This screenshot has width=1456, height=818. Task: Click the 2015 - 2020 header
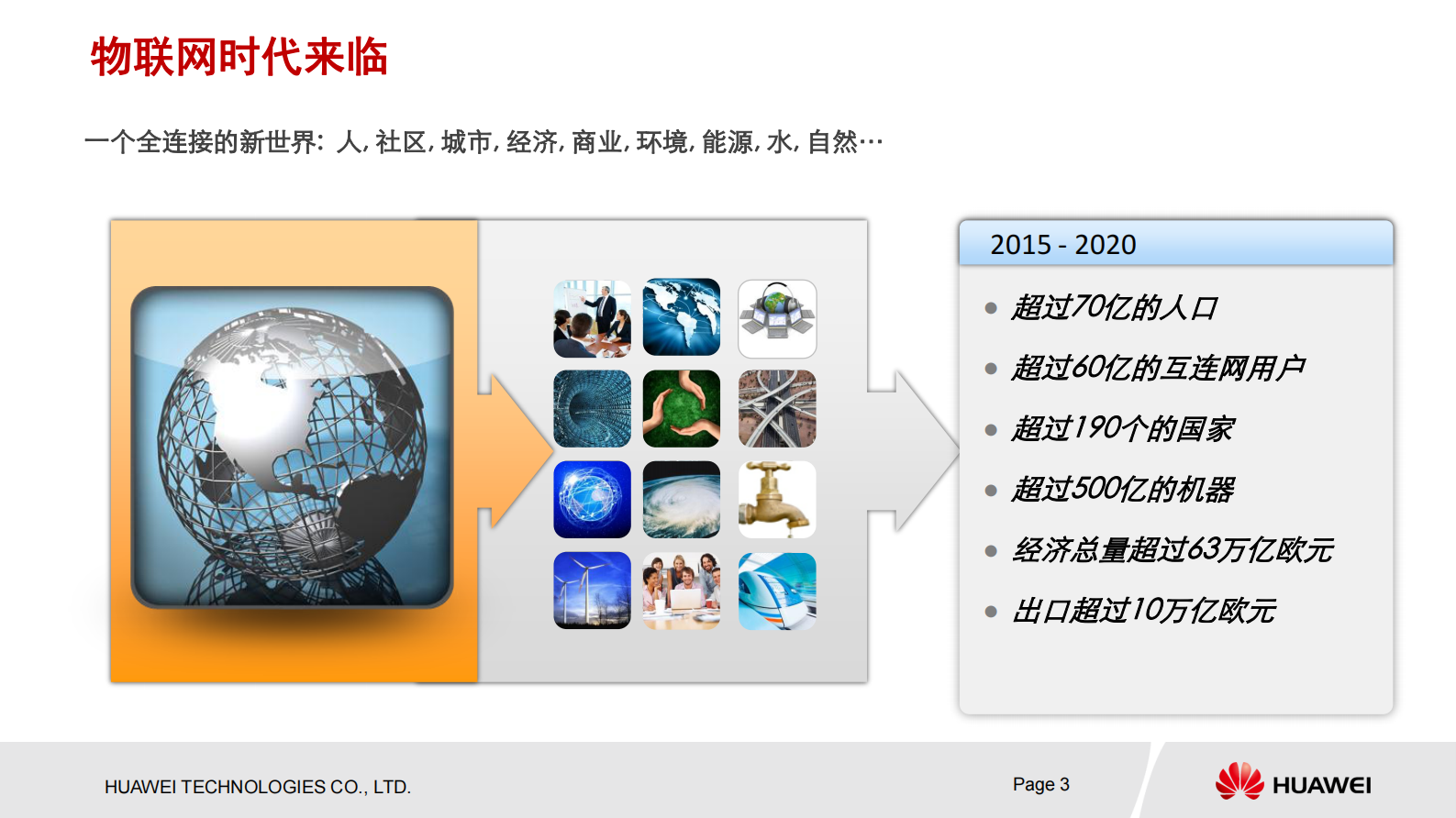pyautogui.click(x=1176, y=244)
